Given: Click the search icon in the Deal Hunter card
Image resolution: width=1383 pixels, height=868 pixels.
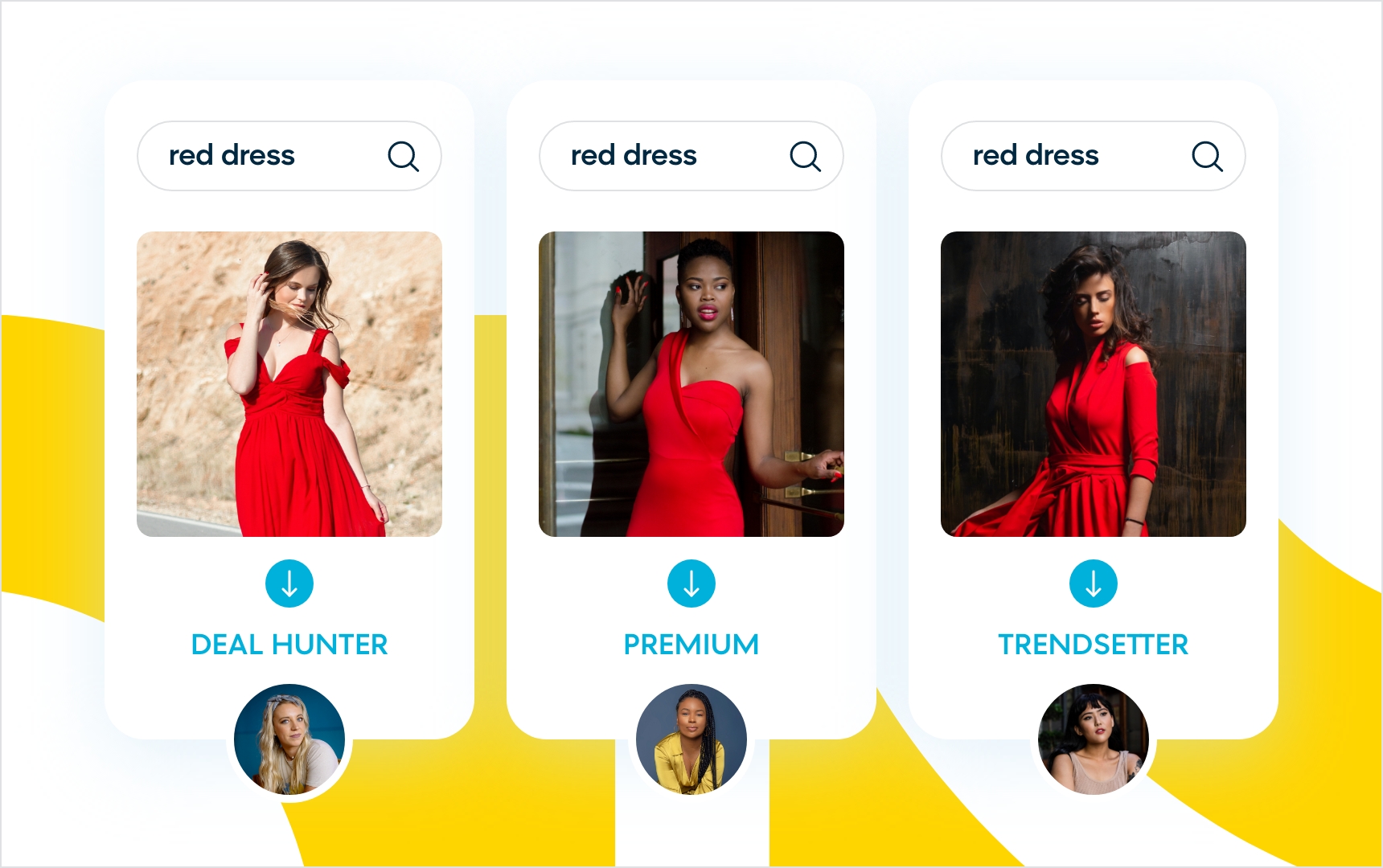Looking at the screenshot, I should point(403,156).
